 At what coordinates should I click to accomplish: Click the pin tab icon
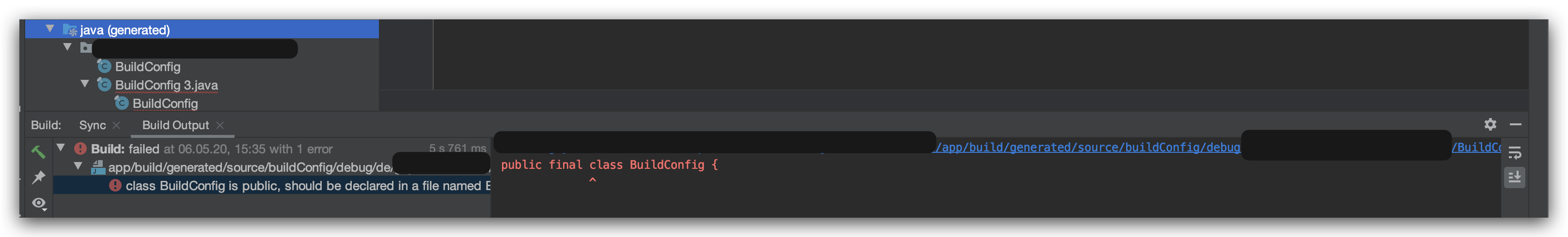coord(38,177)
